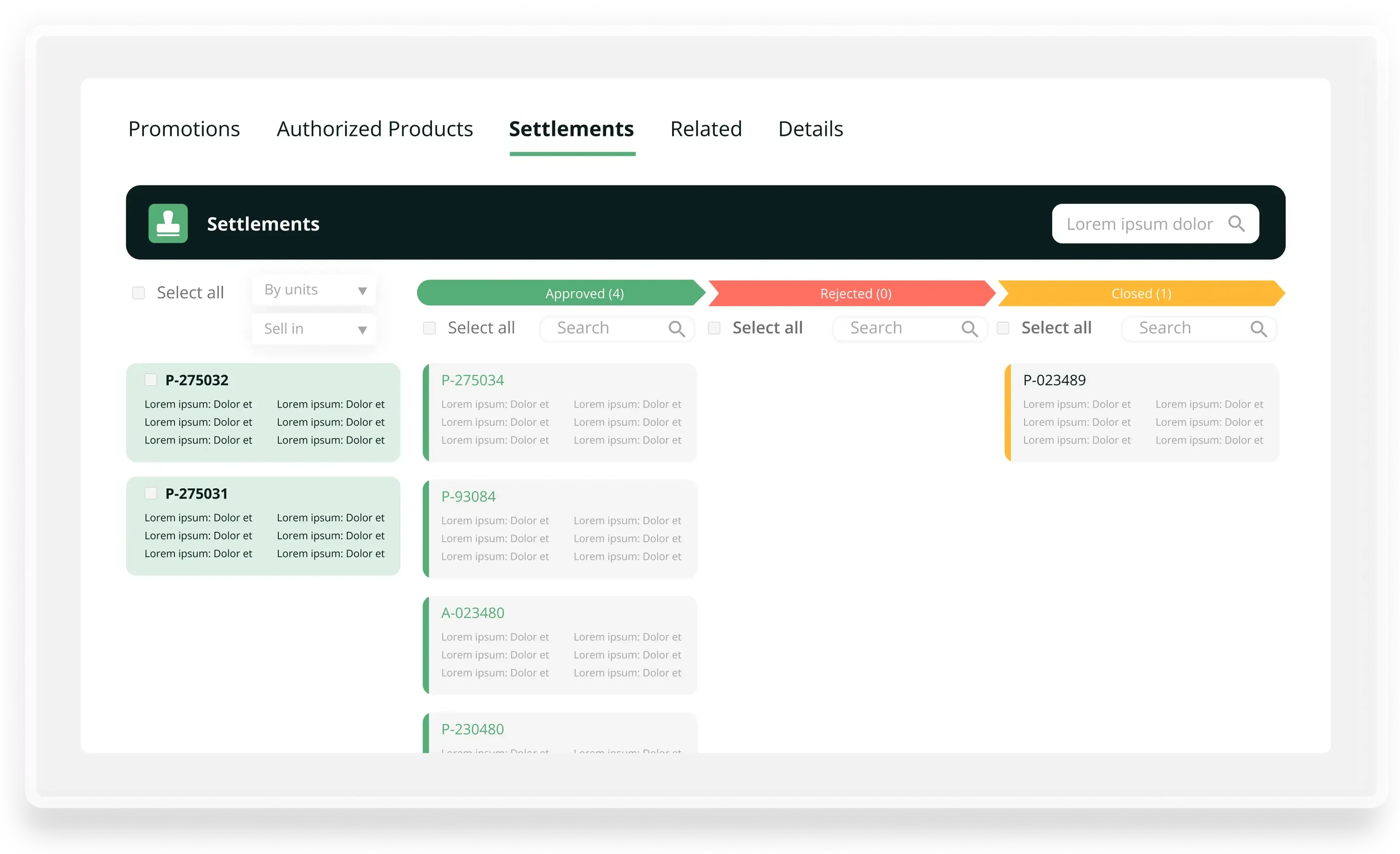1400x854 pixels.
Task: Click search magnifier in Approved column
Action: tap(676, 328)
